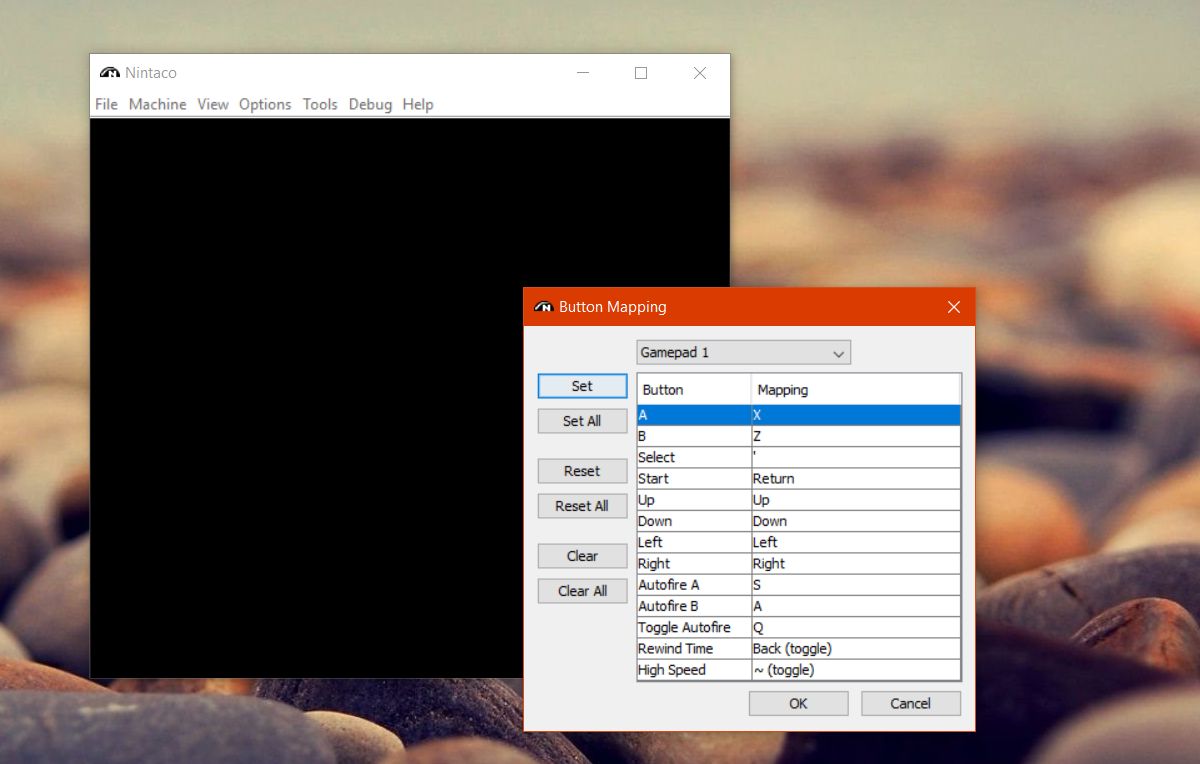The width and height of the screenshot is (1200, 764).
Task: Click the Button column header
Action: (x=694, y=389)
